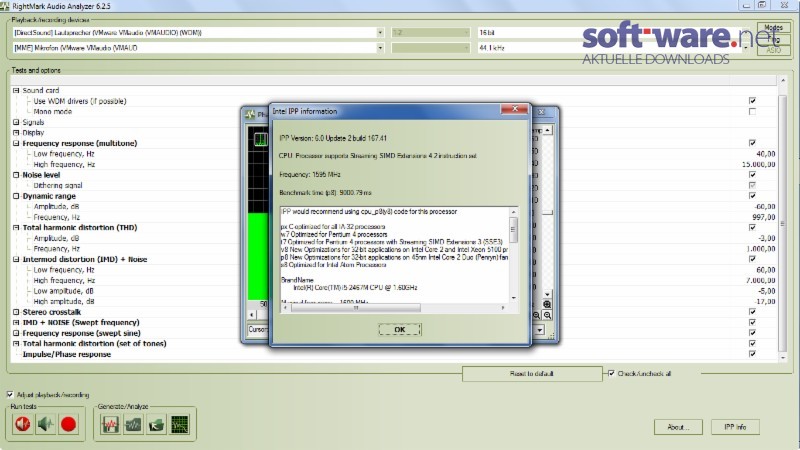
Task: Click High frequency value 15.000,00 field
Action: 759,164
